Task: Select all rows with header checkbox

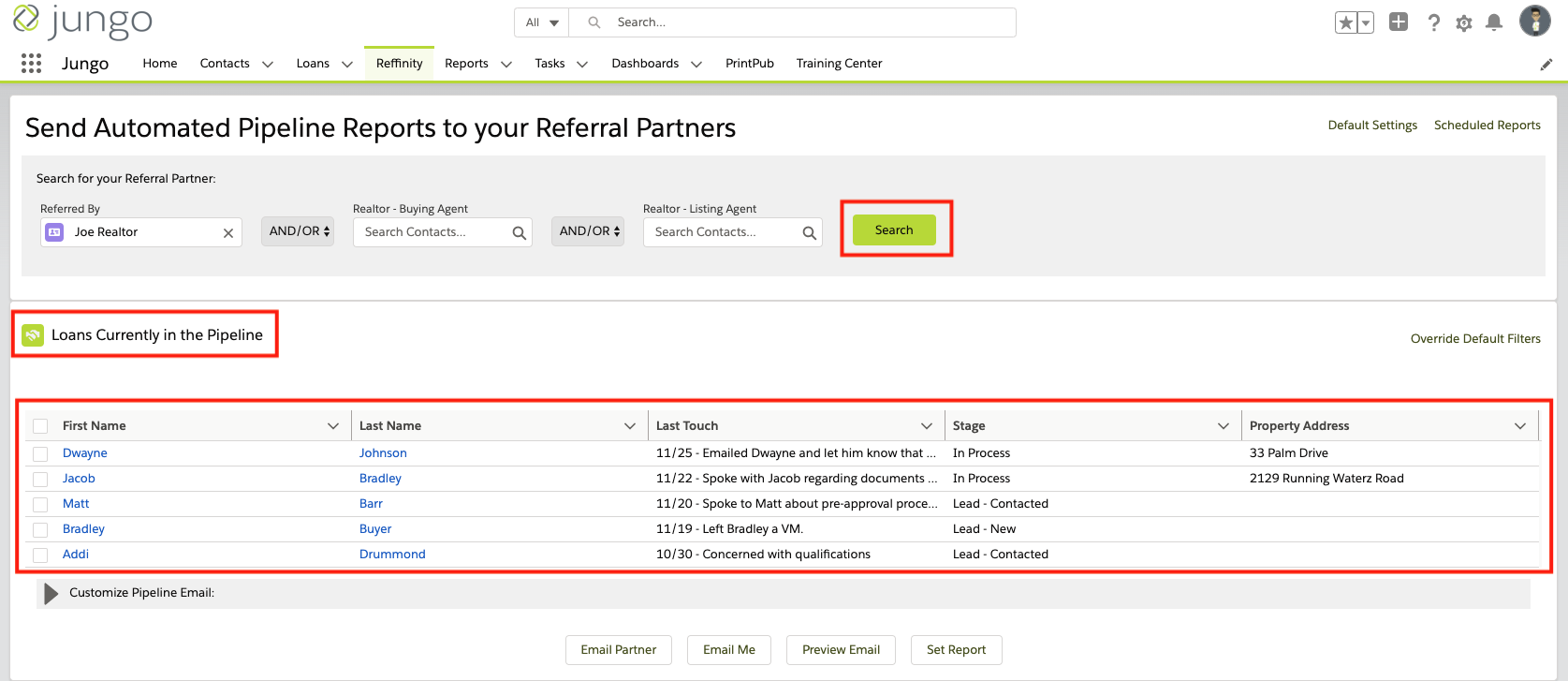Action: pos(40,426)
